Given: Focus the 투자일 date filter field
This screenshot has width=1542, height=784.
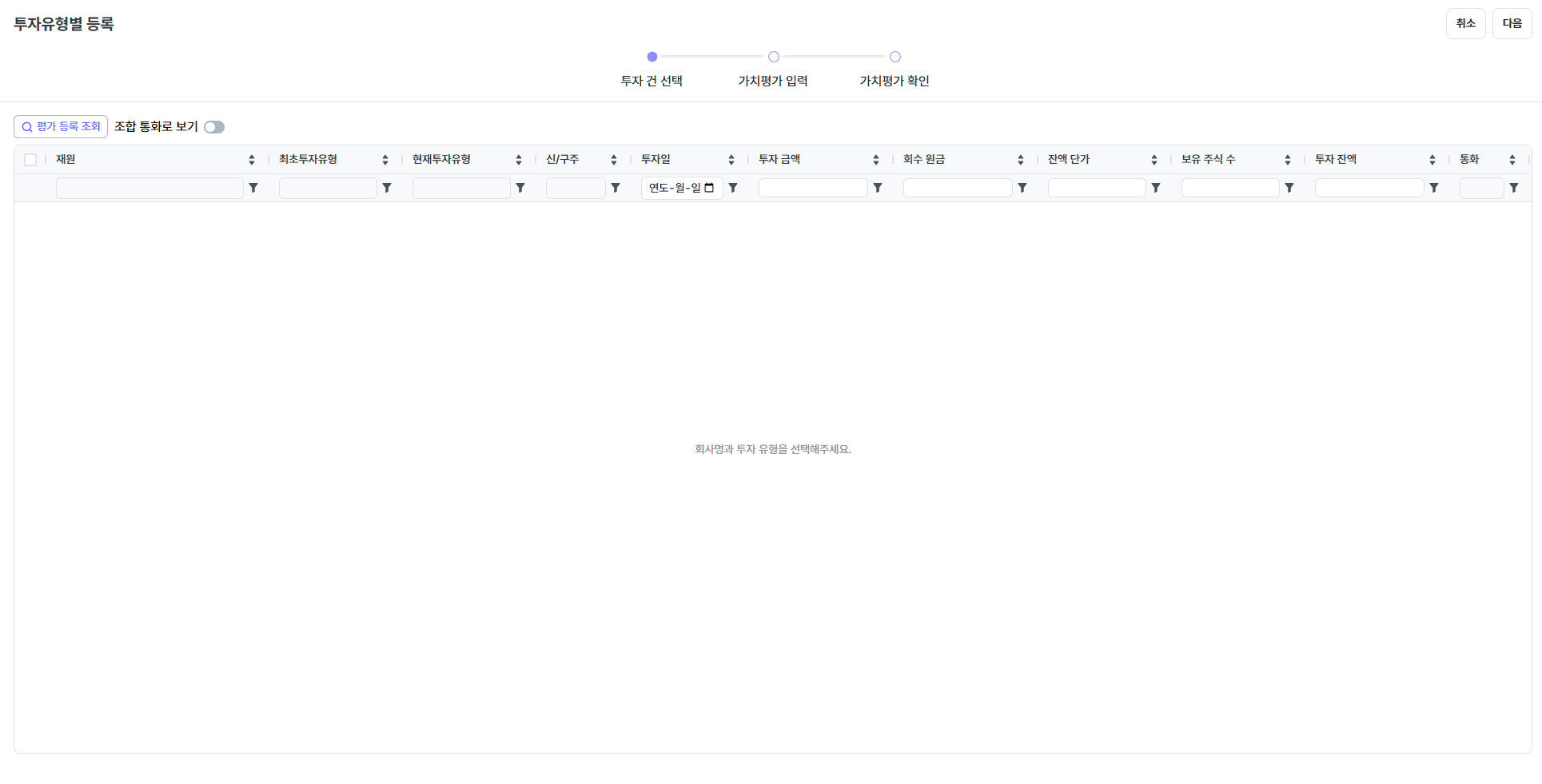Looking at the screenshot, I should click(x=682, y=188).
